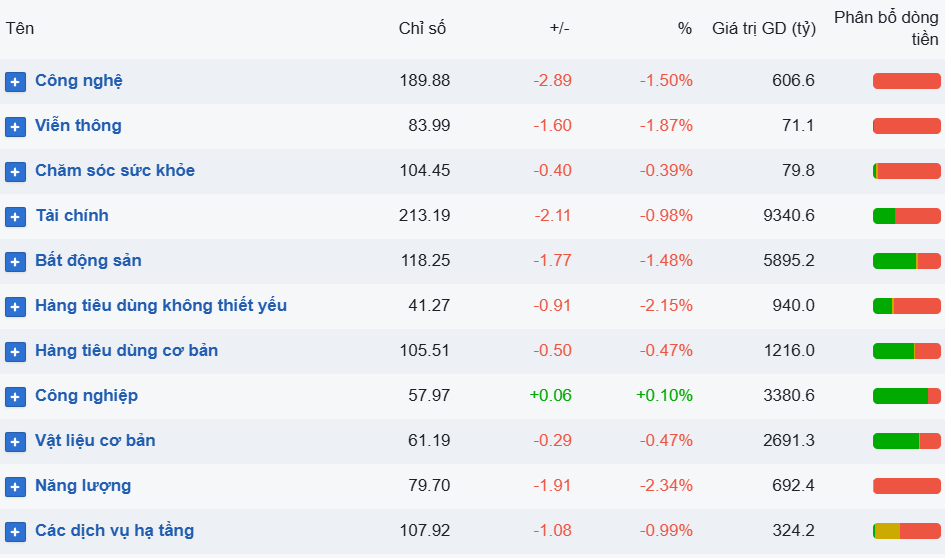Expand the Vật liệu cơ bản row

(15, 442)
